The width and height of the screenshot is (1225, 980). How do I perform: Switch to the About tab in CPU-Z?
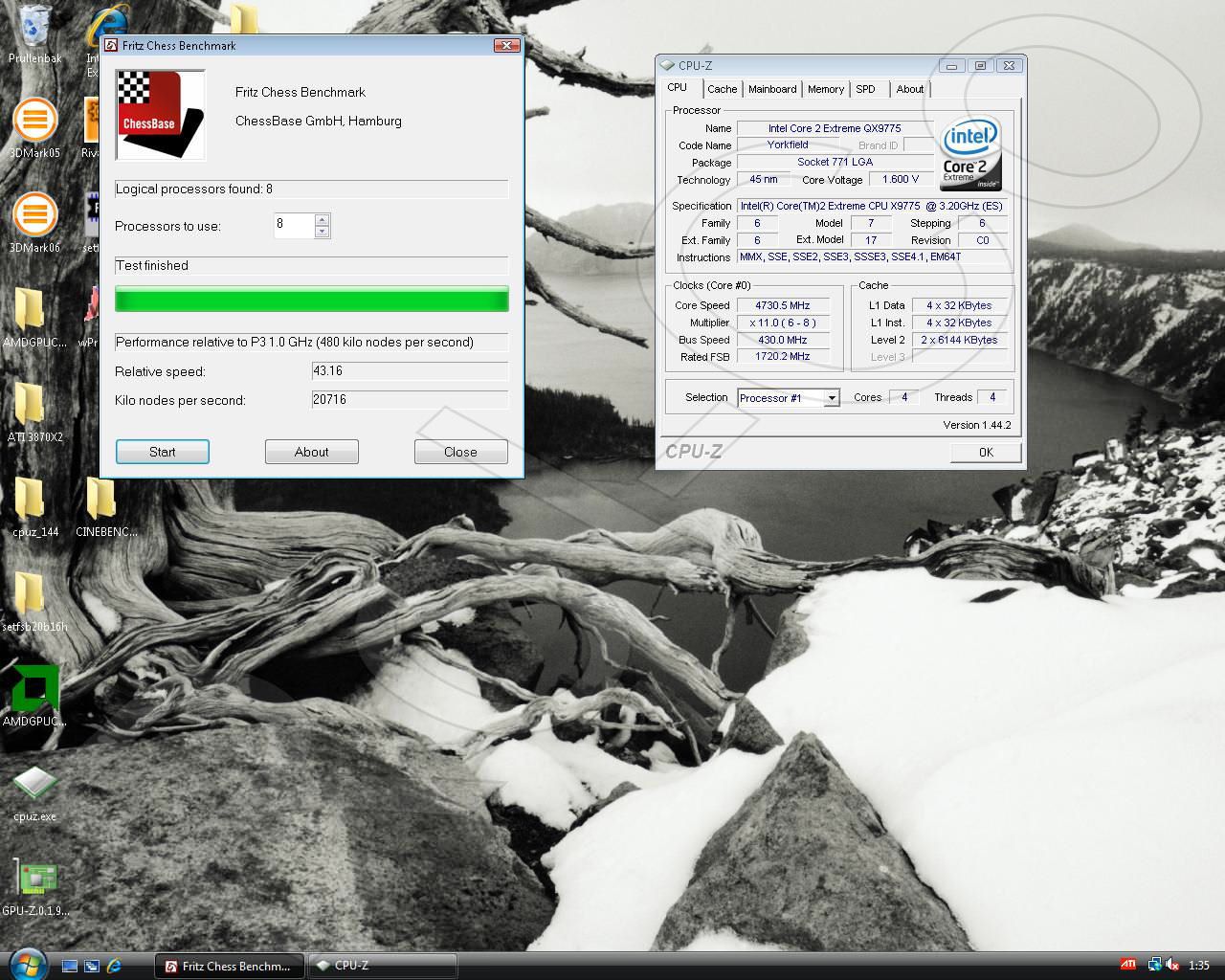pyautogui.click(x=910, y=89)
